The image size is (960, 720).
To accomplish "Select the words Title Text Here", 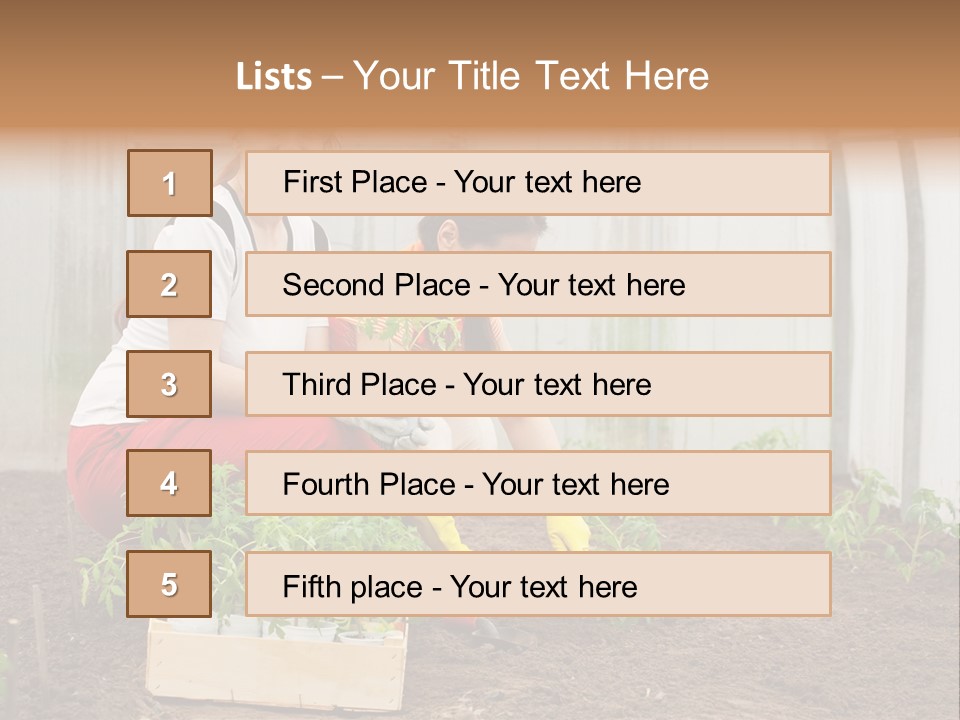I will coord(579,76).
